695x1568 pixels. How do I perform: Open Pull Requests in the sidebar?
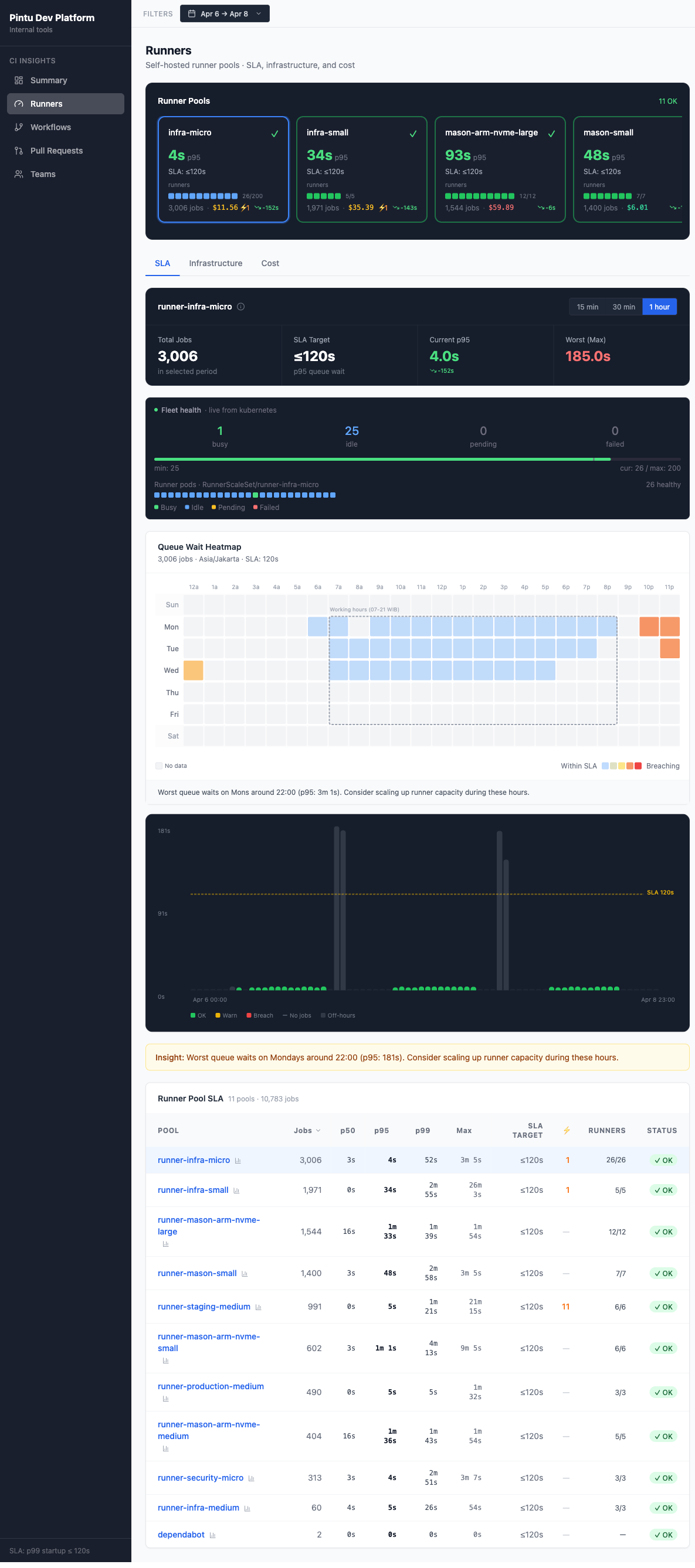pos(66,150)
